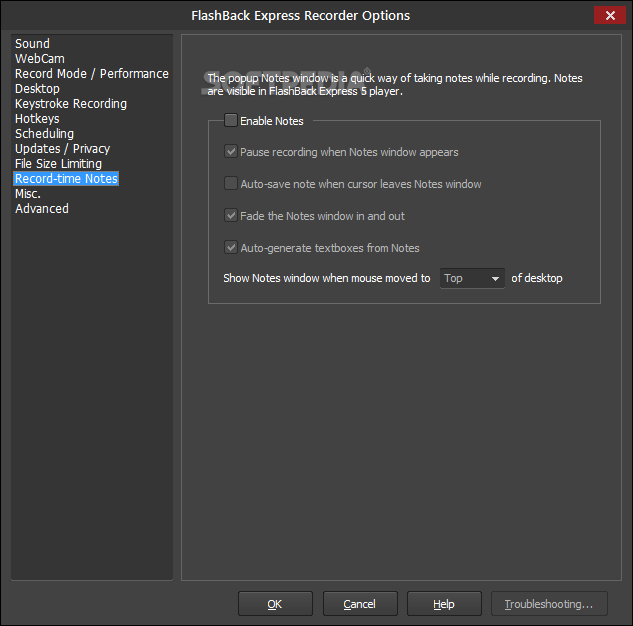Click the Cancel button

click(360, 604)
